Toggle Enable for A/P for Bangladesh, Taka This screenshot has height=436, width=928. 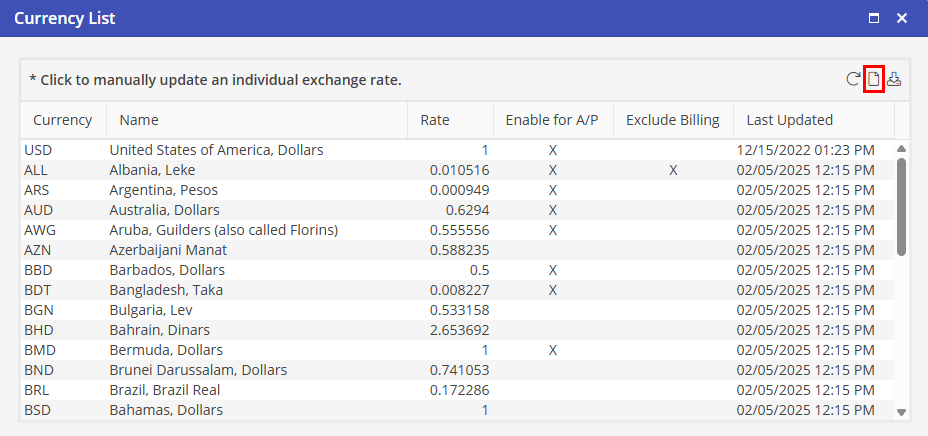[x=552, y=290]
